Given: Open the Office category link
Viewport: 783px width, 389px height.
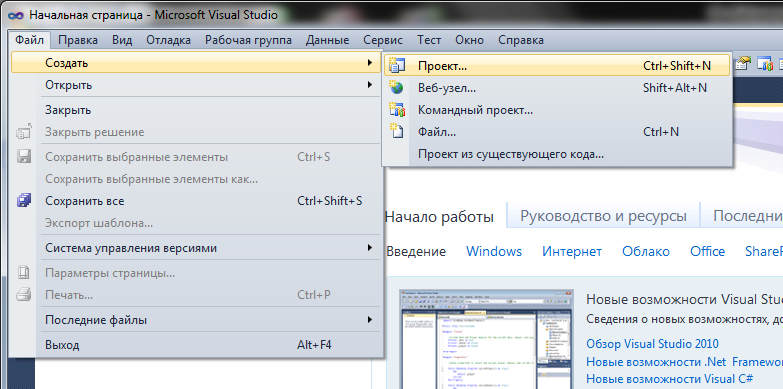Looking at the screenshot, I should click(x=707, y=251).
